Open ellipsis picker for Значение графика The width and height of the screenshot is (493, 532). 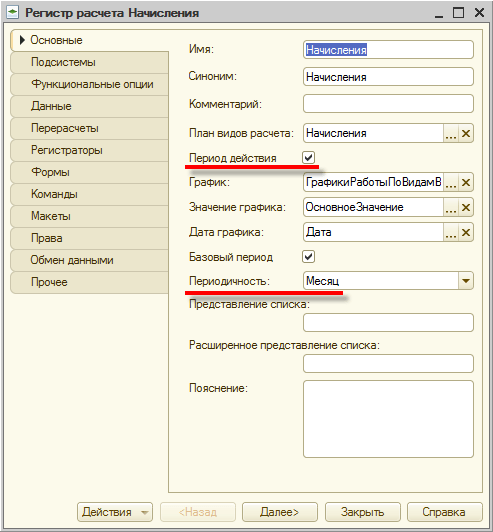[x=451, y=207]
